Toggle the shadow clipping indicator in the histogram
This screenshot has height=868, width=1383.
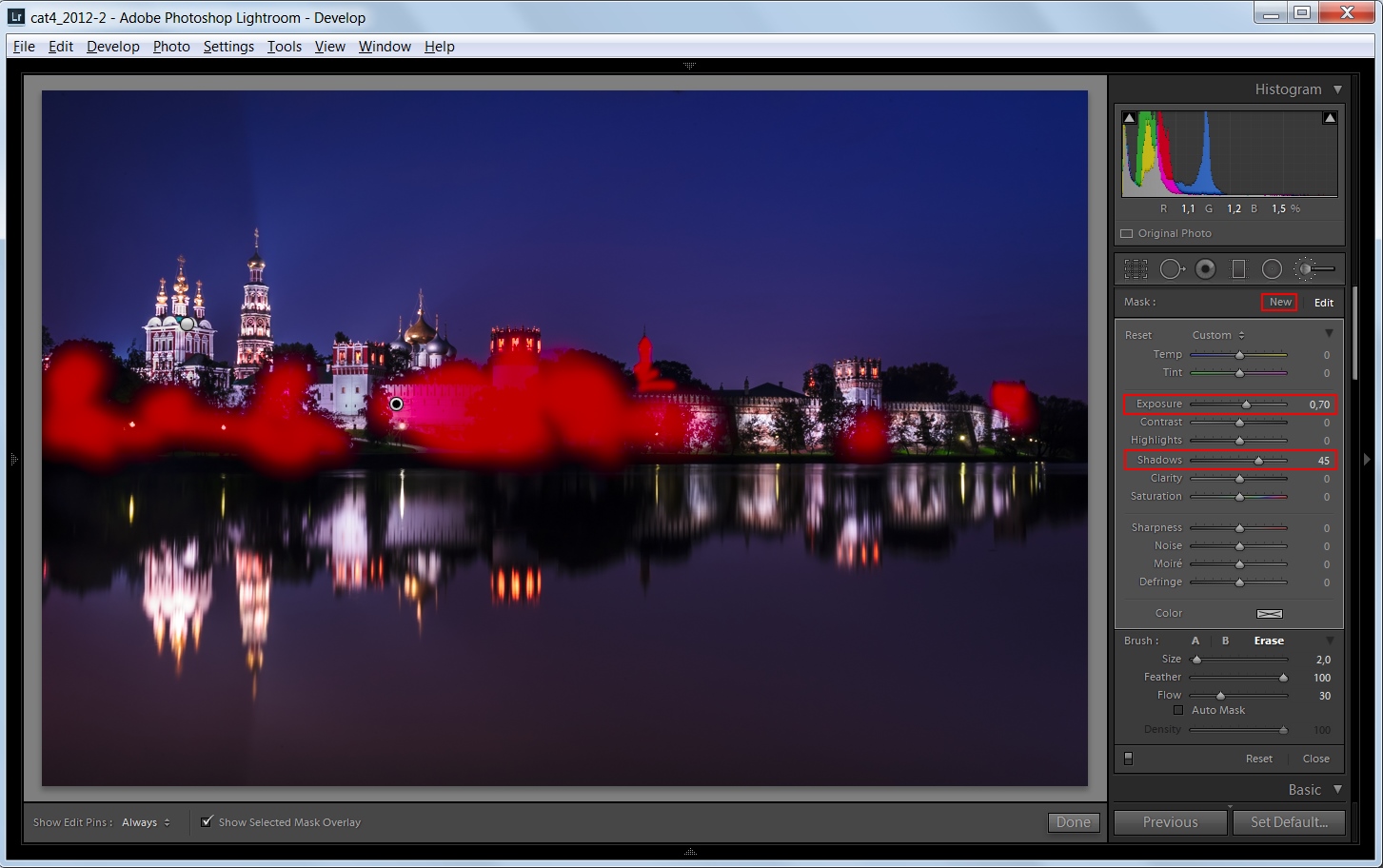click(x=1129, y=118)
